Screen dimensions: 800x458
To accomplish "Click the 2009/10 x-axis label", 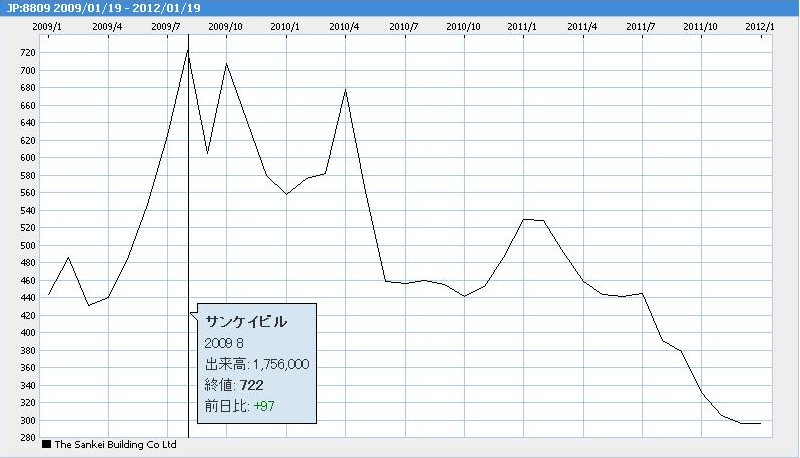I will pyautogui.click(x=226, y=27).
